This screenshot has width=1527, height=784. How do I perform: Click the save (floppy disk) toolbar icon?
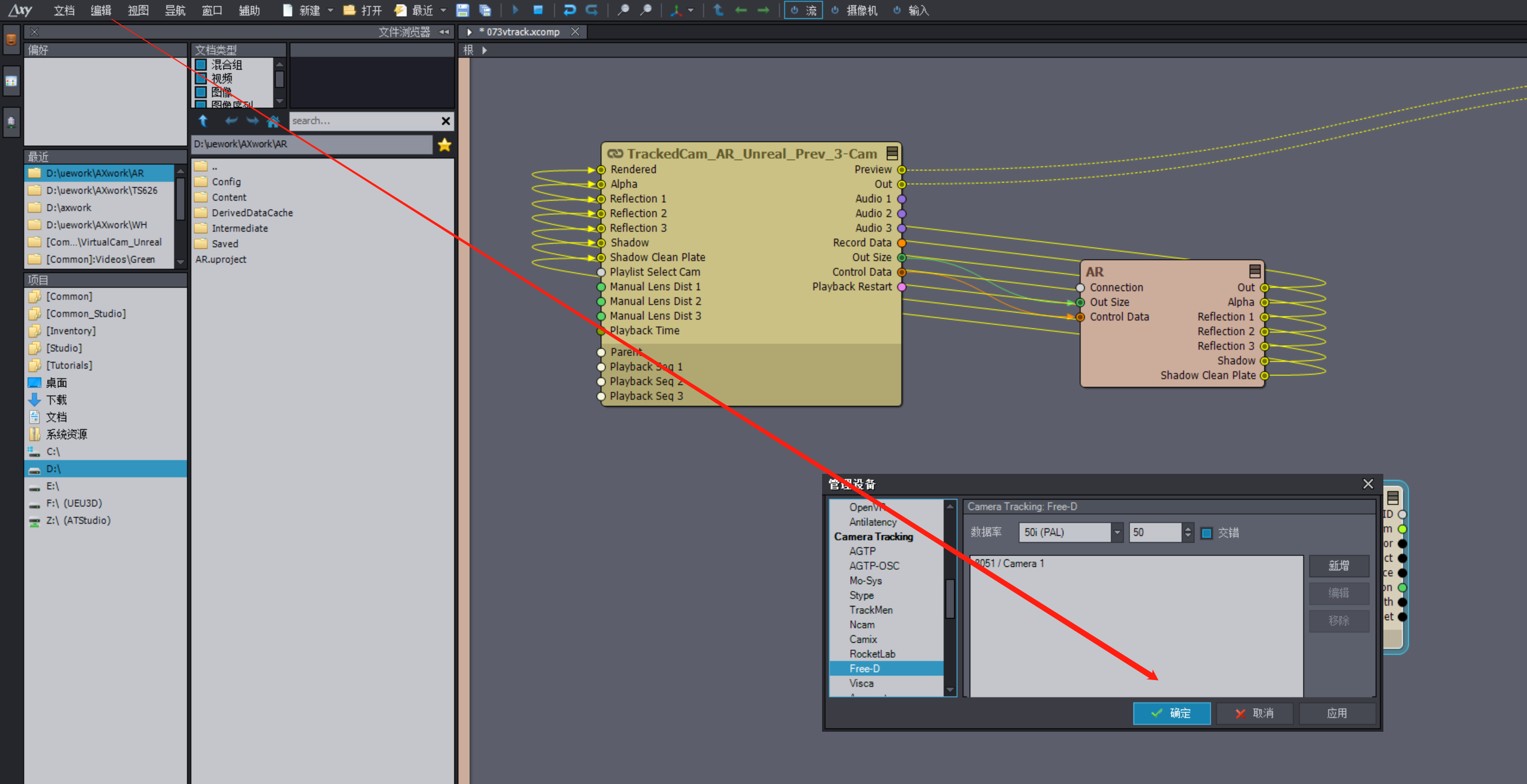coord(462,10)
